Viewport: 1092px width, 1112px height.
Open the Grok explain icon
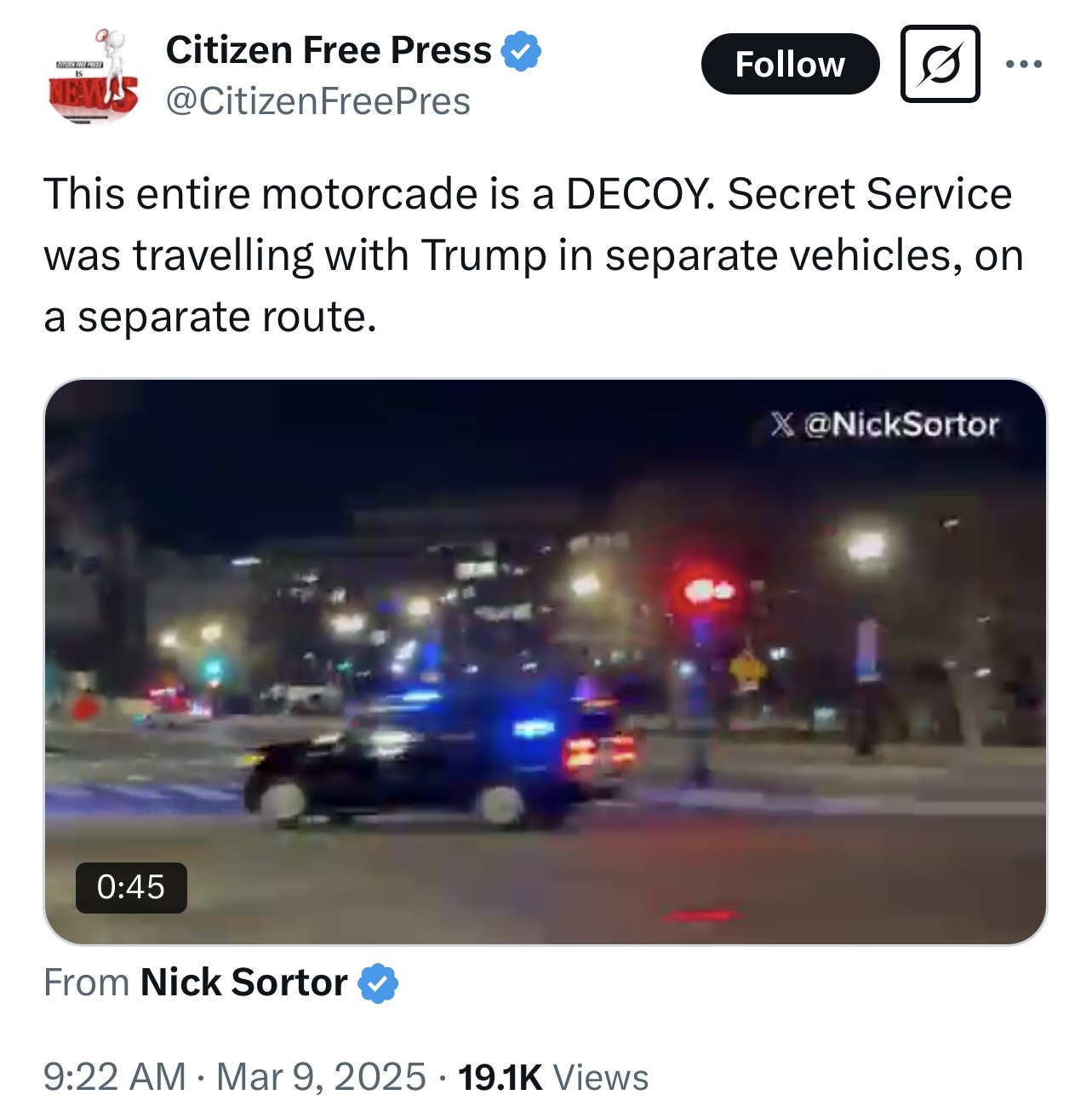coord(940,64)
